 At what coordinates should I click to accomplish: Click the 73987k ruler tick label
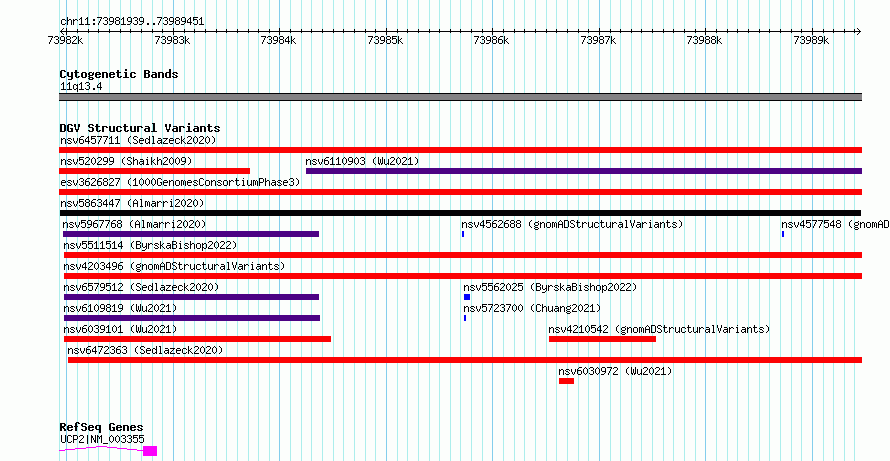coord(598,40)
